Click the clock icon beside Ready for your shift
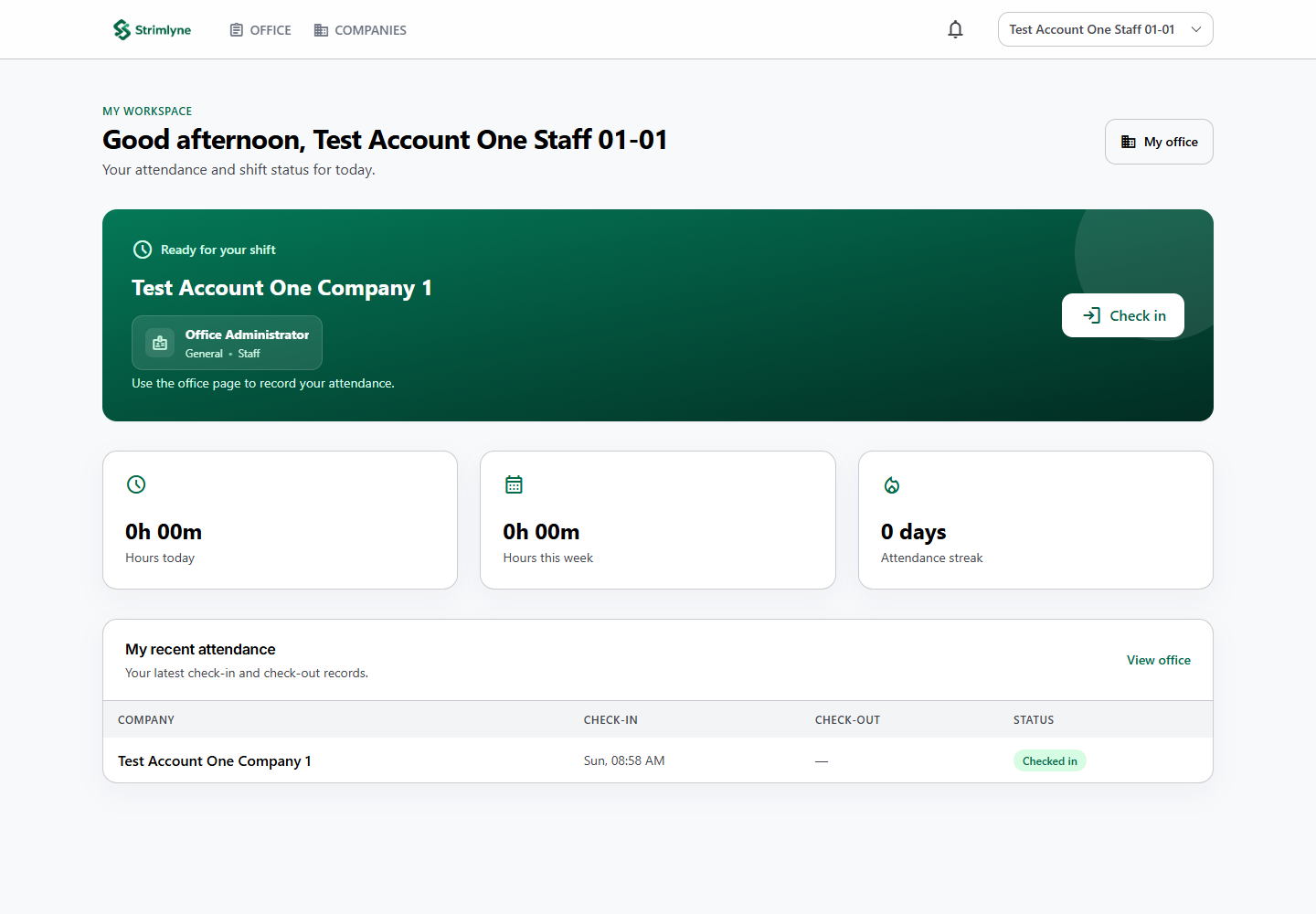The image size is (1316, 914). coord(143,250)
